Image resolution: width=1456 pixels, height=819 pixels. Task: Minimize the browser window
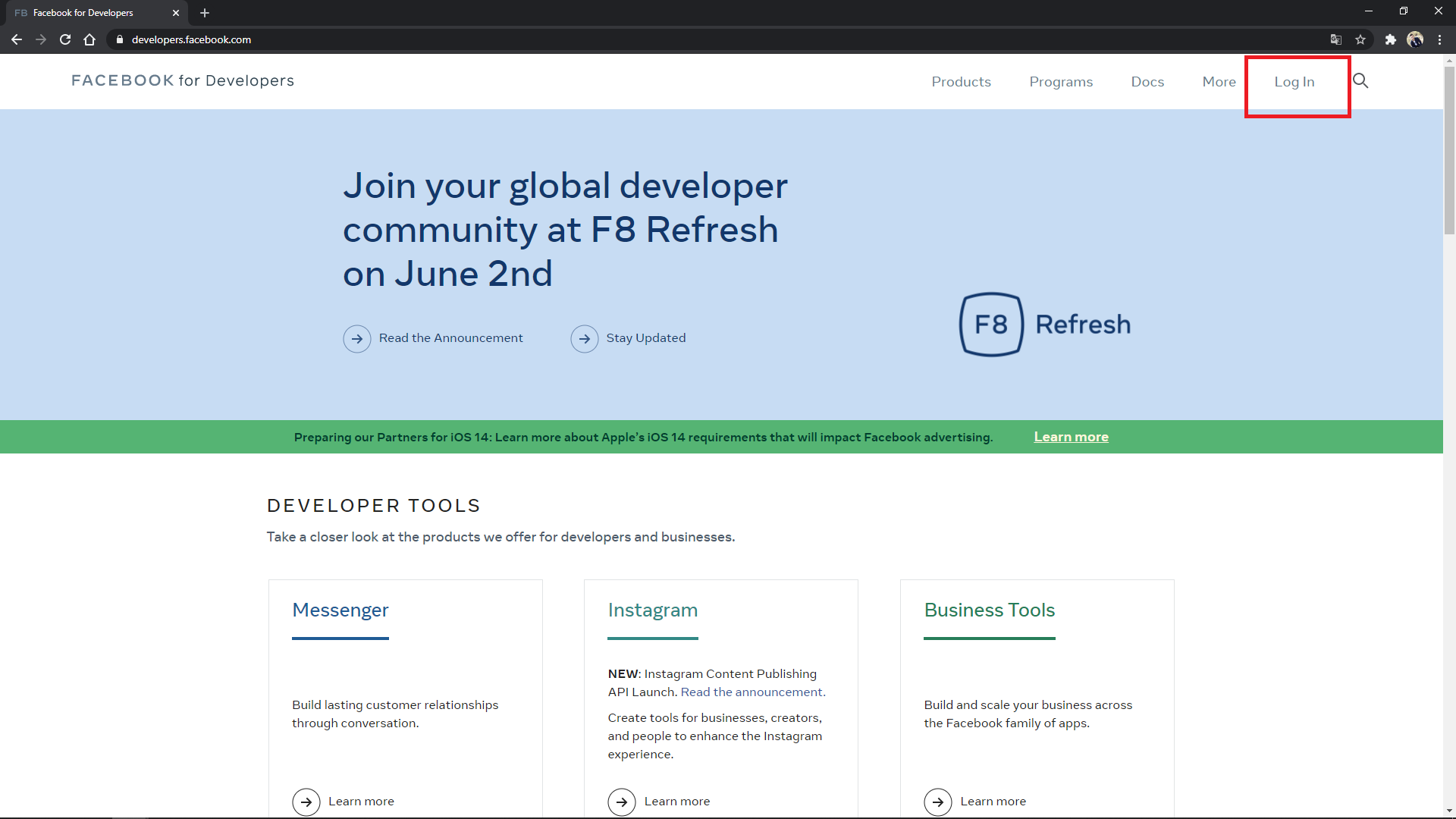(x=1369, y=11)
